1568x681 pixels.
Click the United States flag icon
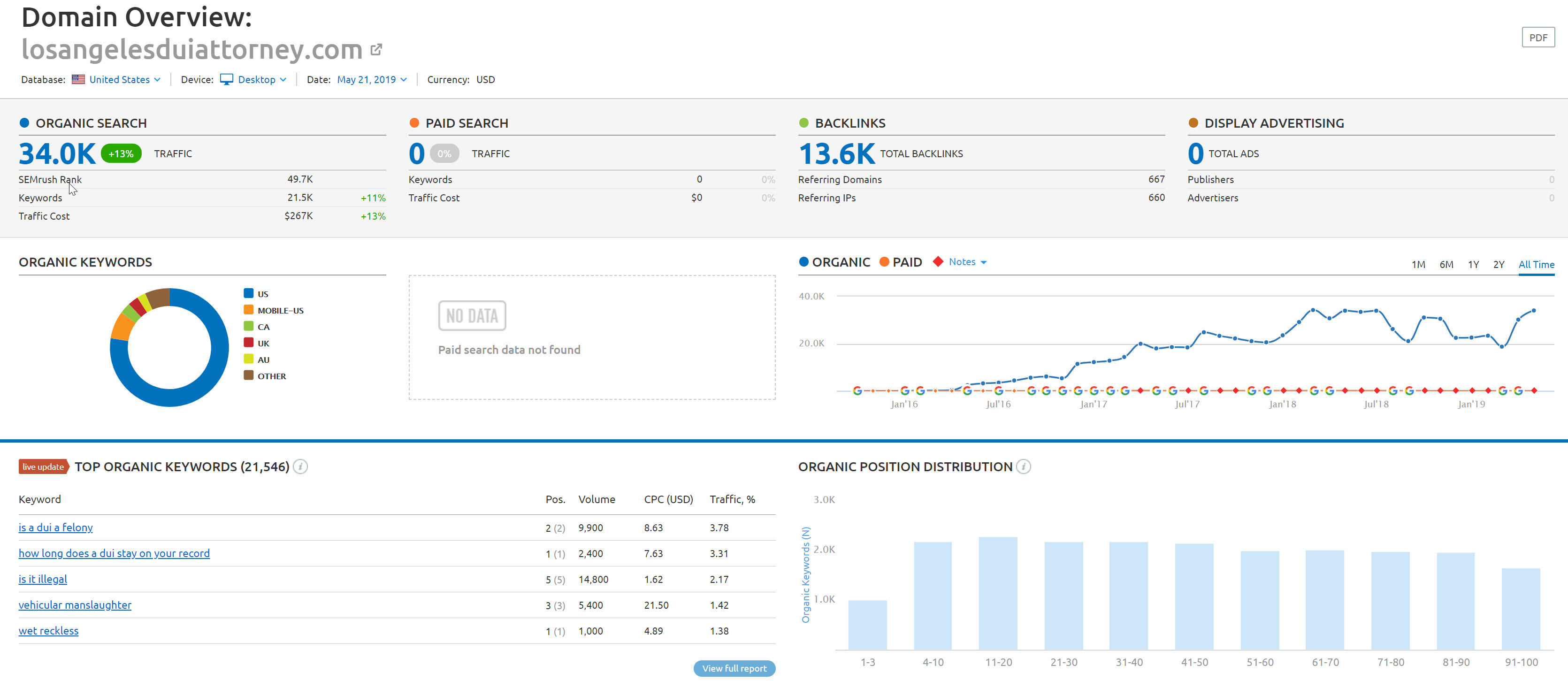78,80
